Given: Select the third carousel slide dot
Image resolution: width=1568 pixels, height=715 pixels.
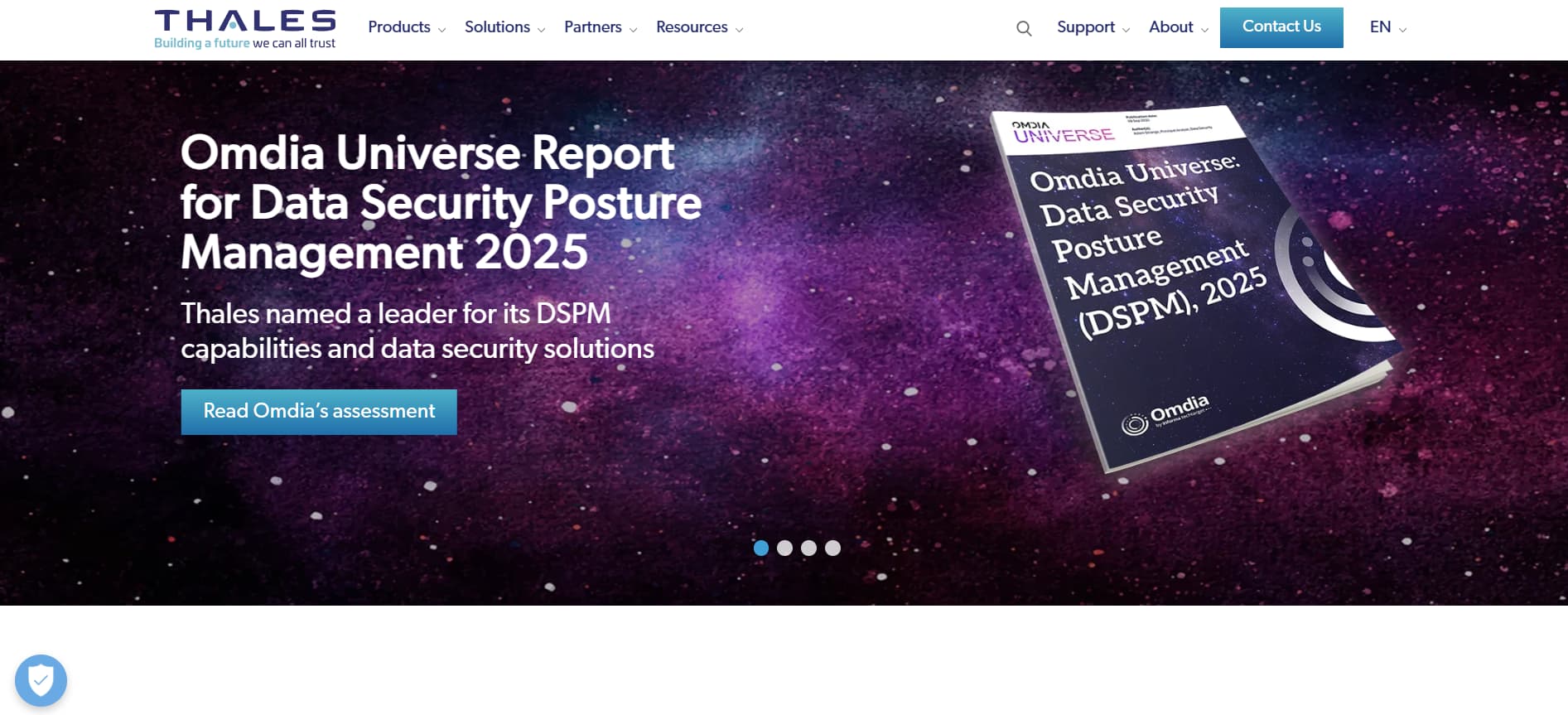Looking at the screenshot, I should pos(809,548).
